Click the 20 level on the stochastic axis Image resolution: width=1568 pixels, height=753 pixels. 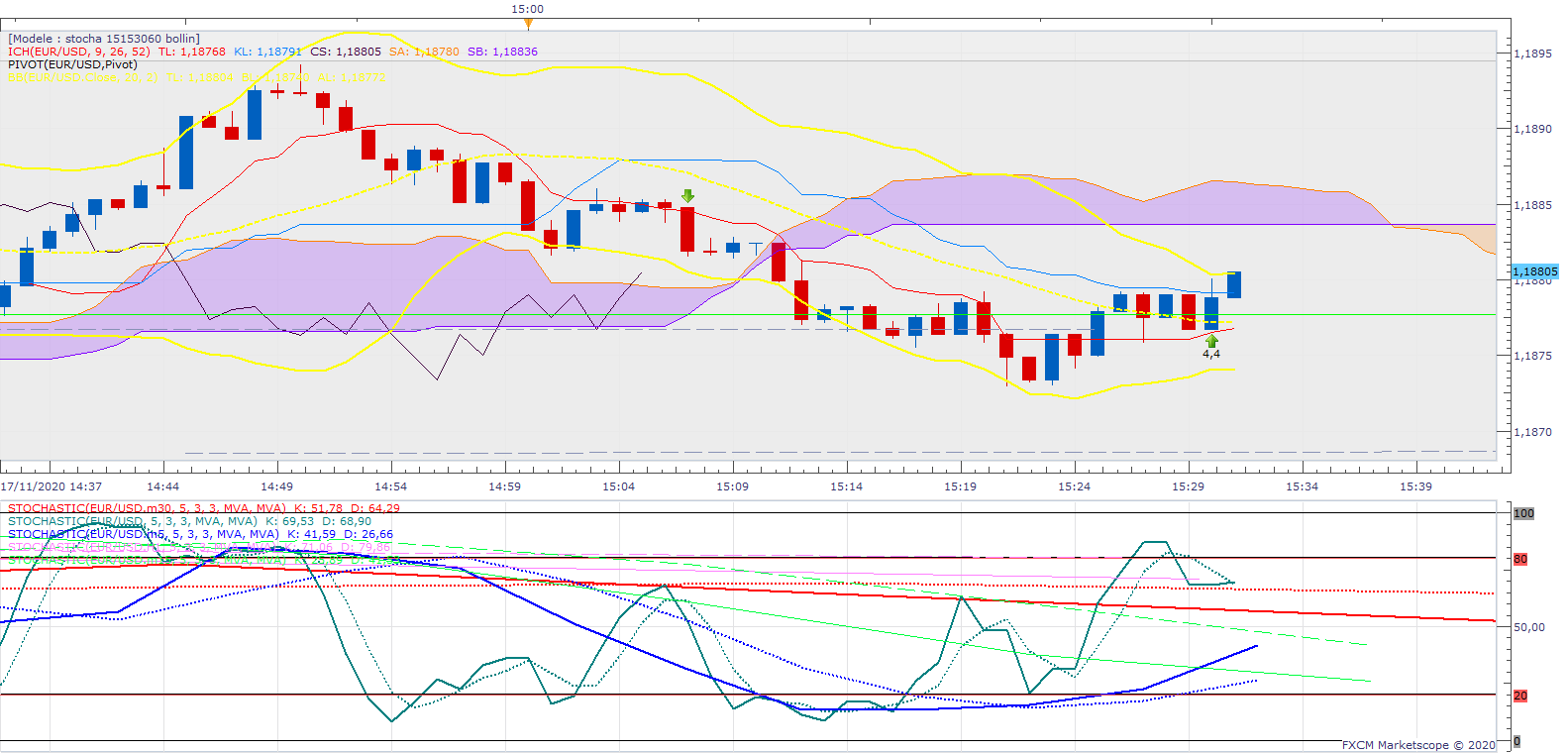click(1520, 696)
